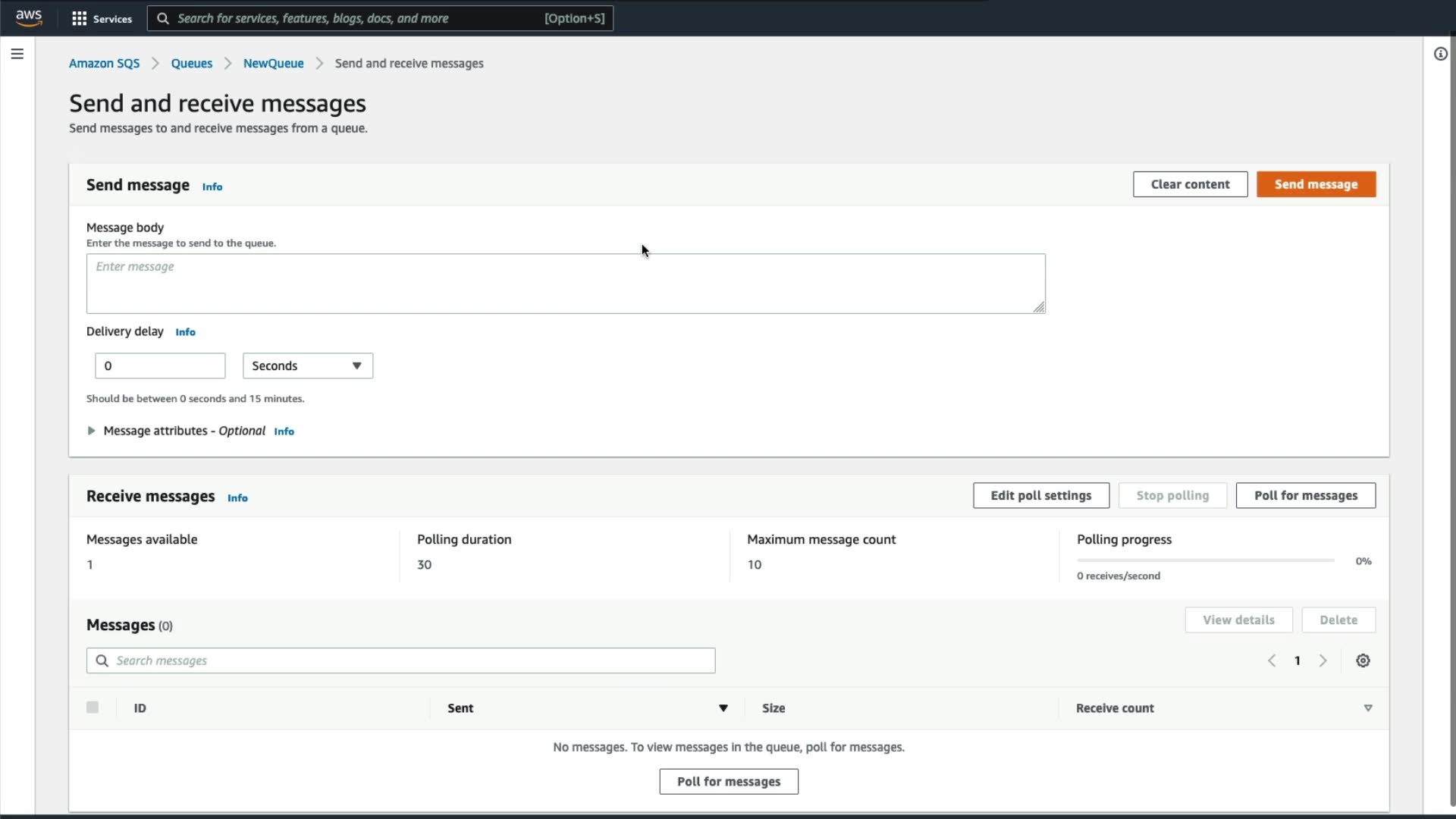This screenshot has width=1456, height=819.
Task: Navigate to Queues breadcrumb
Action: 191,64
